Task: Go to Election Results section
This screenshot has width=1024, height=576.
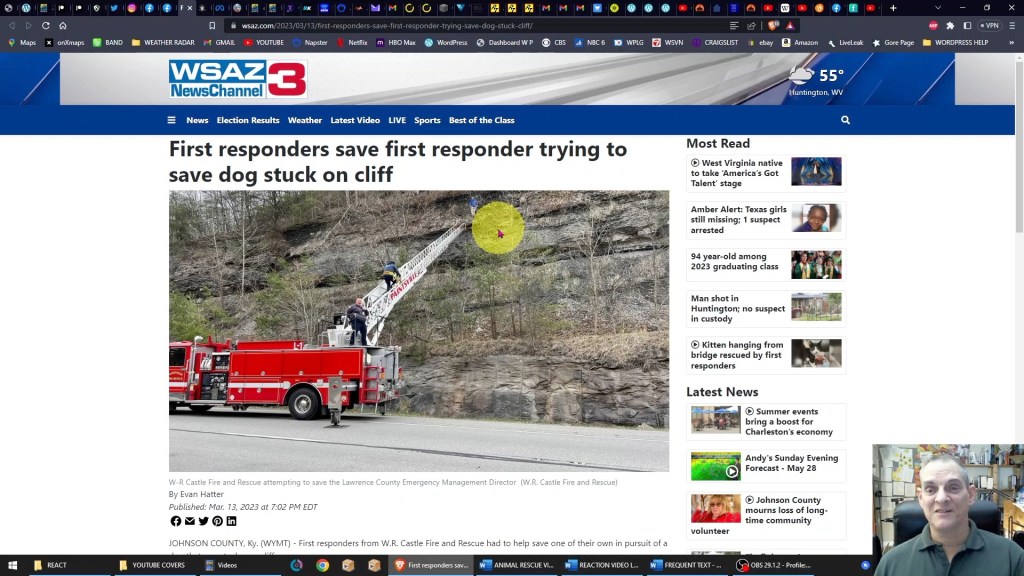Action: coord(248,120)
